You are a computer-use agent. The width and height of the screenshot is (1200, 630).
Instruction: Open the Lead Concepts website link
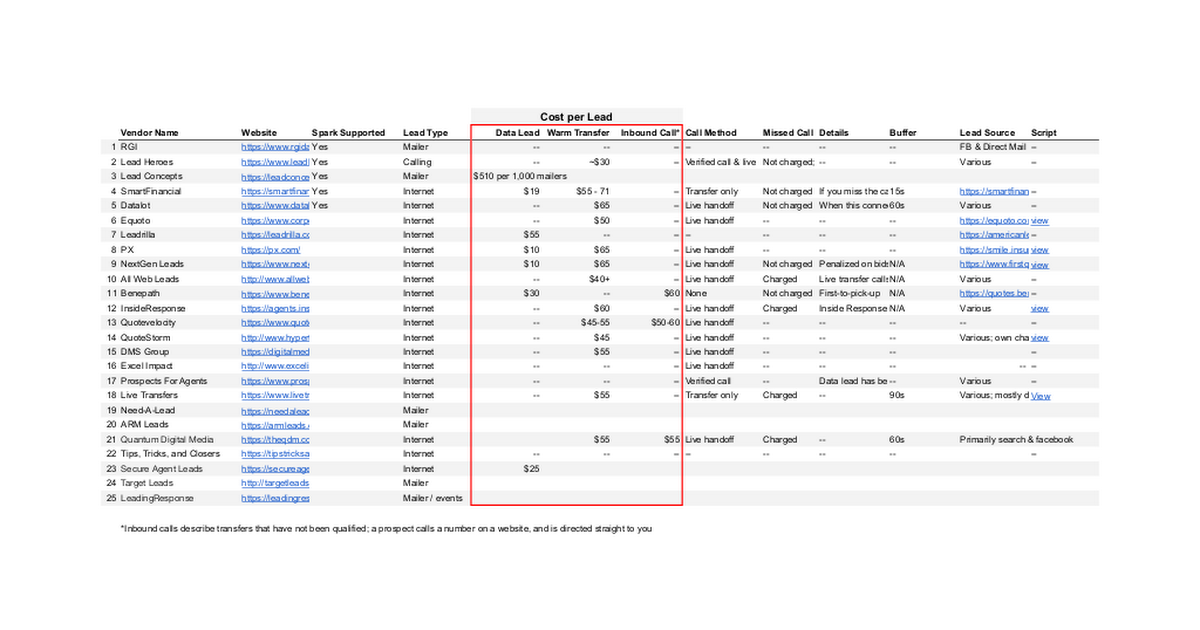(x=275, y=176)
